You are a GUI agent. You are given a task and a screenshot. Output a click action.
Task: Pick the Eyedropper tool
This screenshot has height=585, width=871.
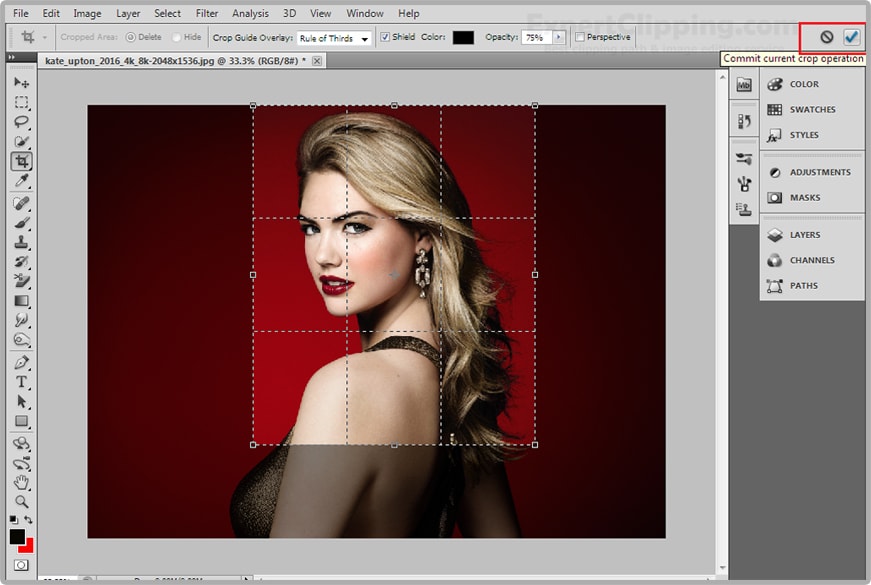click(21, 181)
